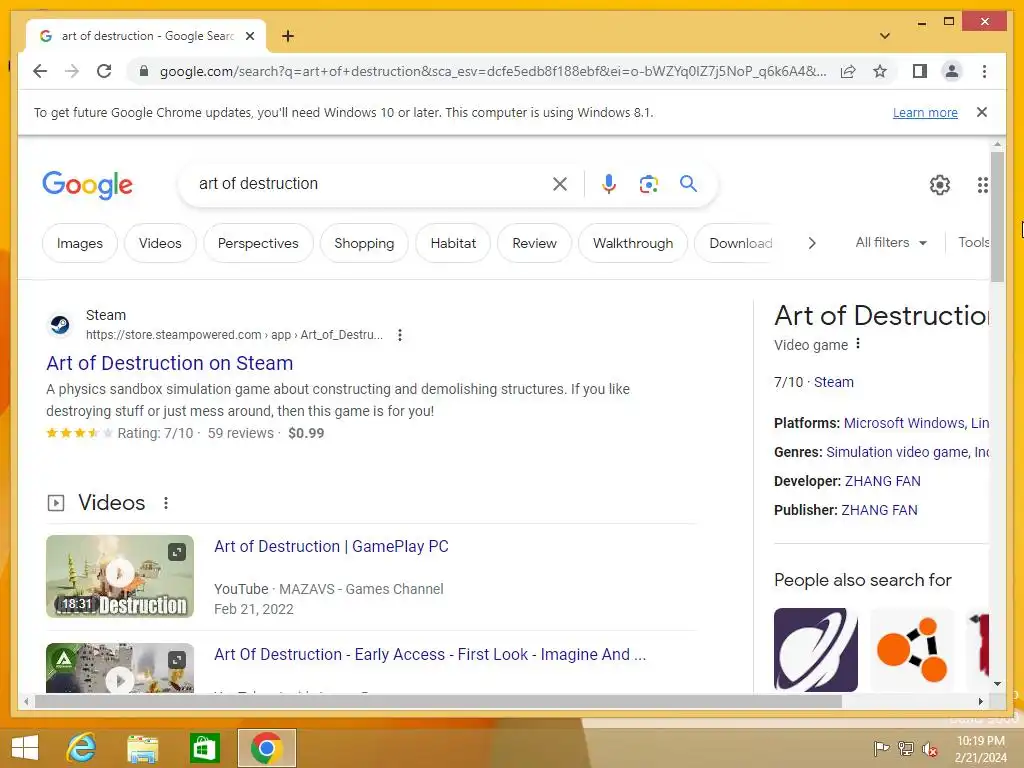Submit search with magnifier icon

[688, 184]
